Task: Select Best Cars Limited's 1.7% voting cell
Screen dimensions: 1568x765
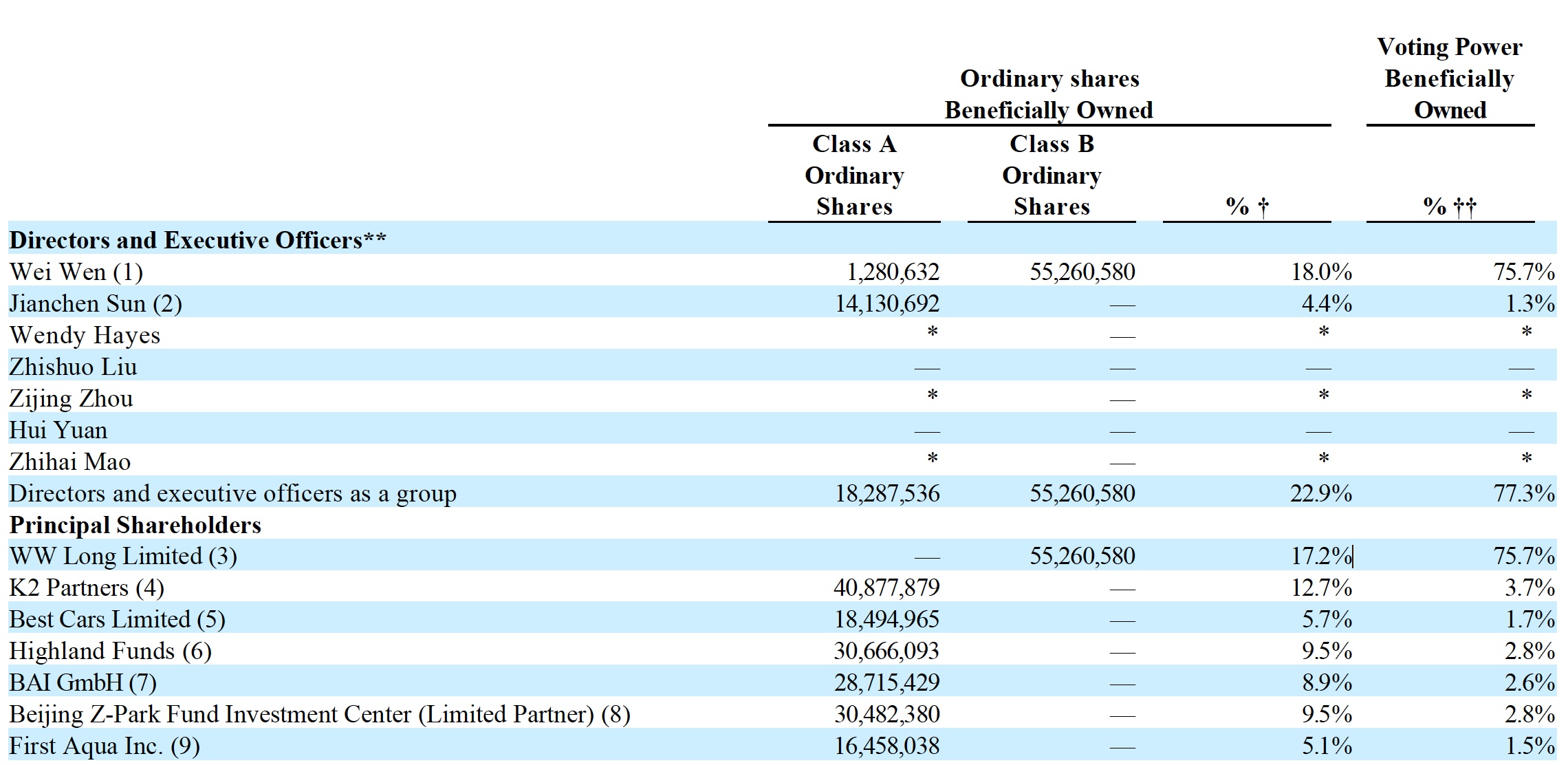Action: click(1529, 620)
